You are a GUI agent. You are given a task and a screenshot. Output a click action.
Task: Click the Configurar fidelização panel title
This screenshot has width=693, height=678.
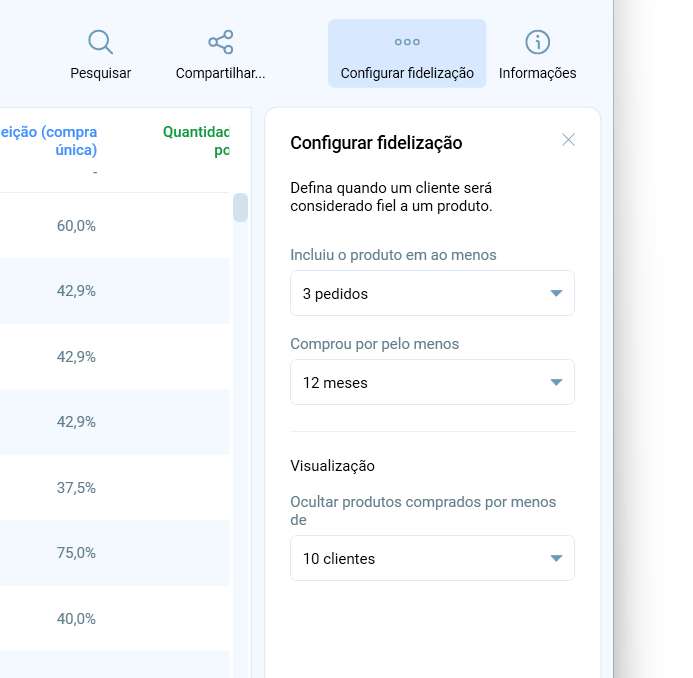[376, 143]
